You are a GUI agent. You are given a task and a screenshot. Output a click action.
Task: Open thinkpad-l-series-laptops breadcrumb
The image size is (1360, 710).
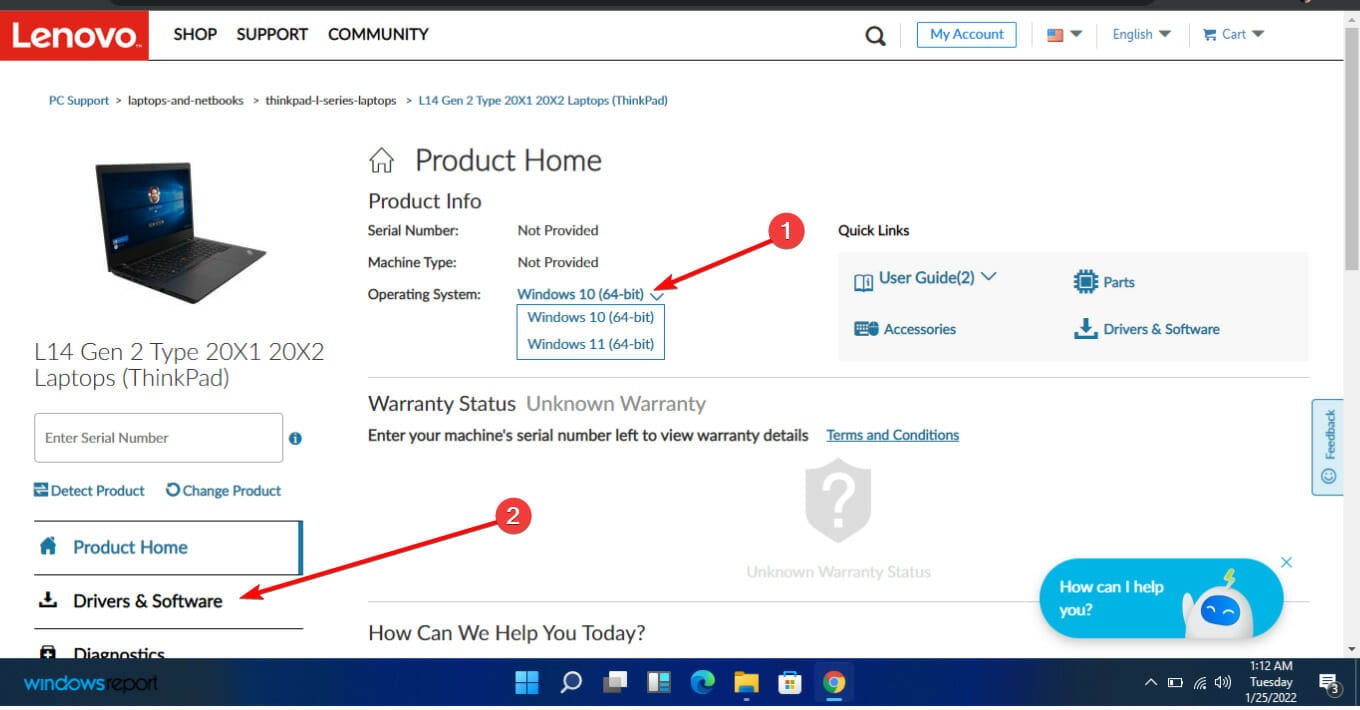[331, 100]
